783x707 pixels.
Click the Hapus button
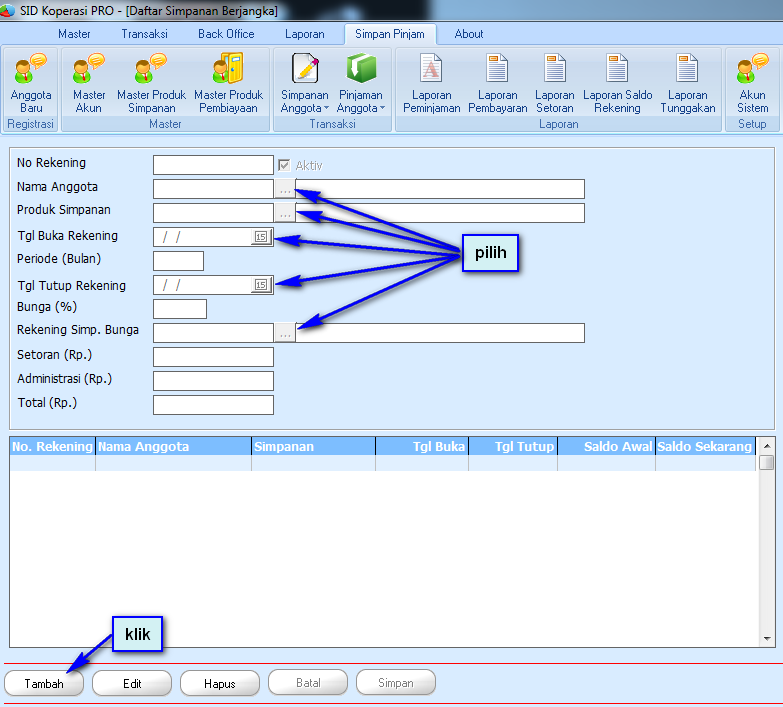(220, 683)
